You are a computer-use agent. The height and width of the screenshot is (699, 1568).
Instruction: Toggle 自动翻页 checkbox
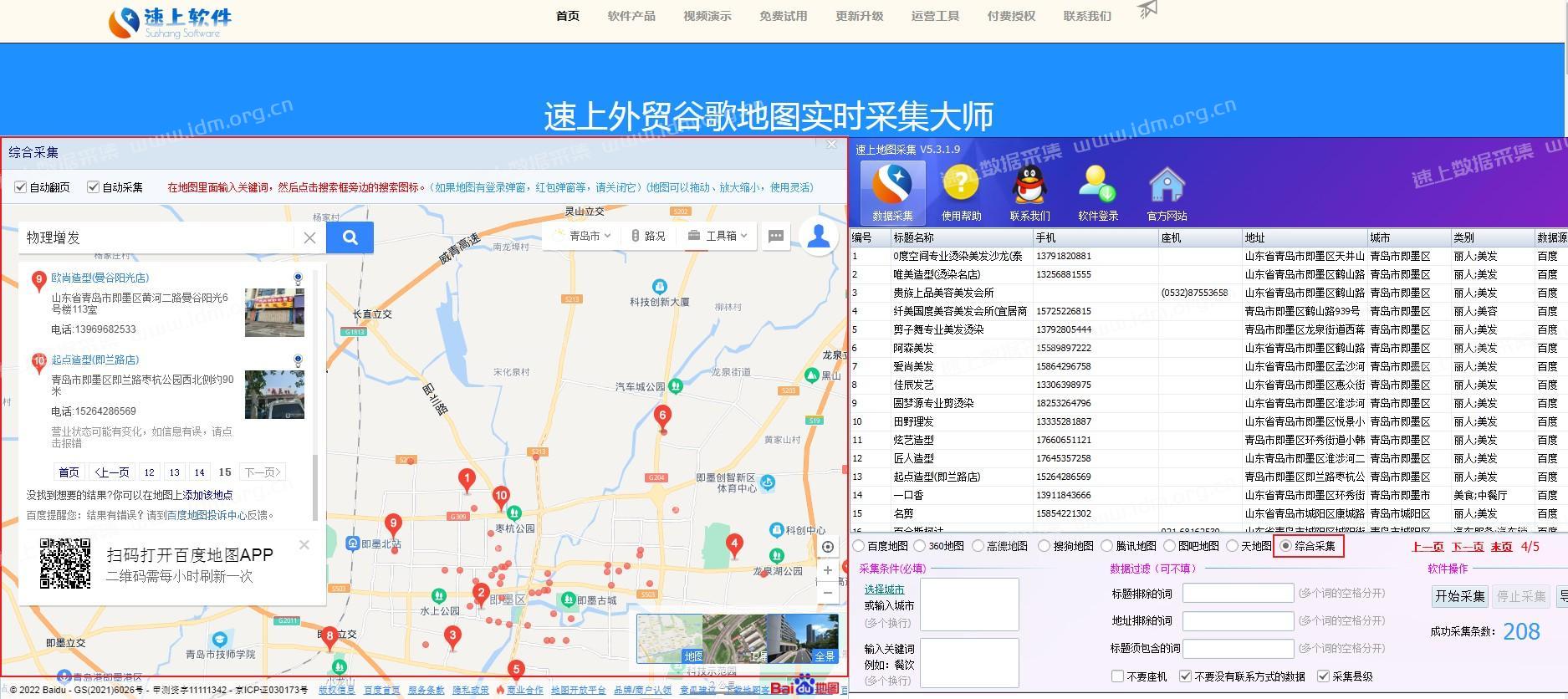point(20,187)
